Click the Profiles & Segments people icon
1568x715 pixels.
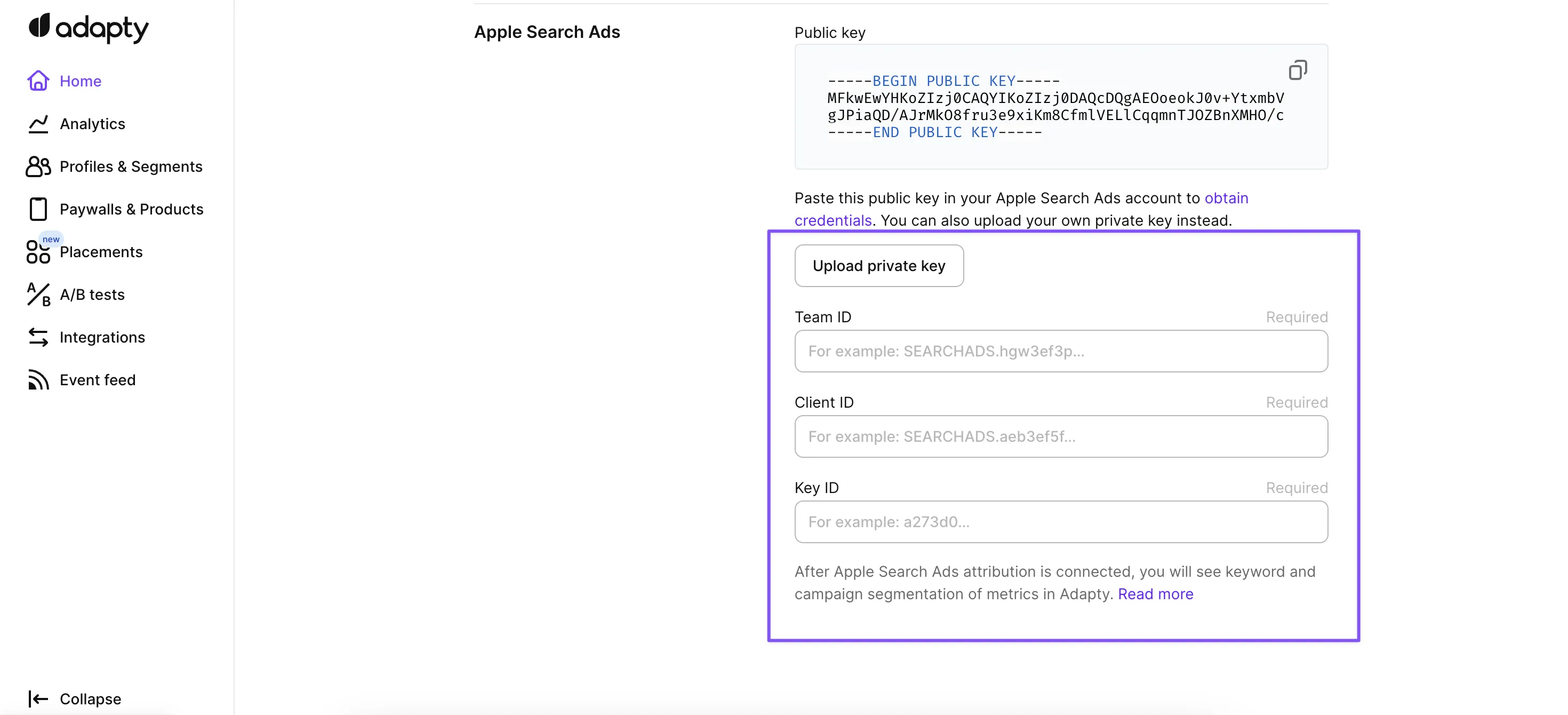[38, 166]
